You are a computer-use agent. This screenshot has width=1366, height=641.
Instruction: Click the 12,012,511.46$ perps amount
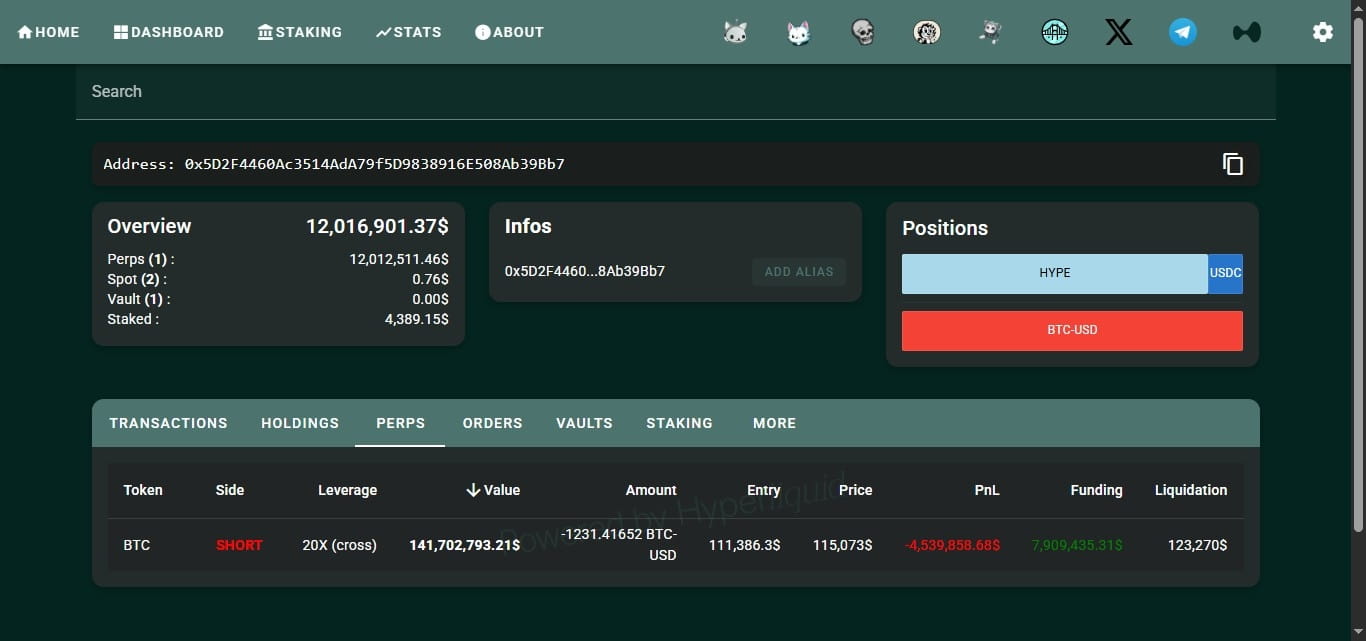pyautogui.click(x=399, y=259)
